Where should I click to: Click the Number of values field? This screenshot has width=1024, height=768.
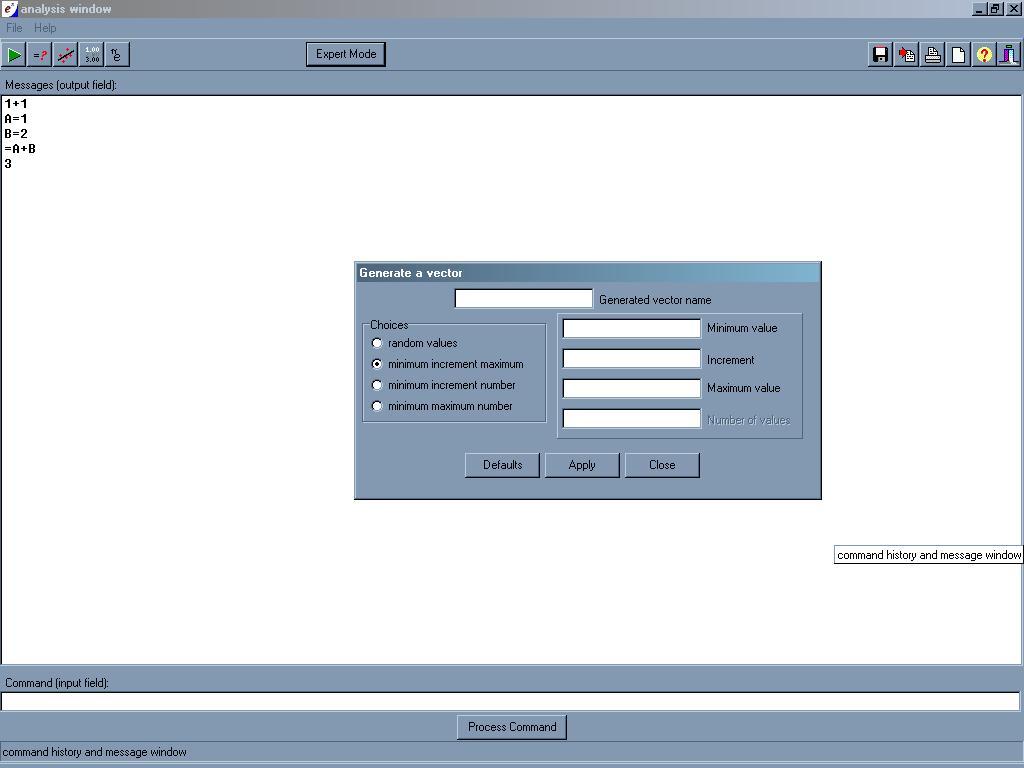tap(632, 419)
